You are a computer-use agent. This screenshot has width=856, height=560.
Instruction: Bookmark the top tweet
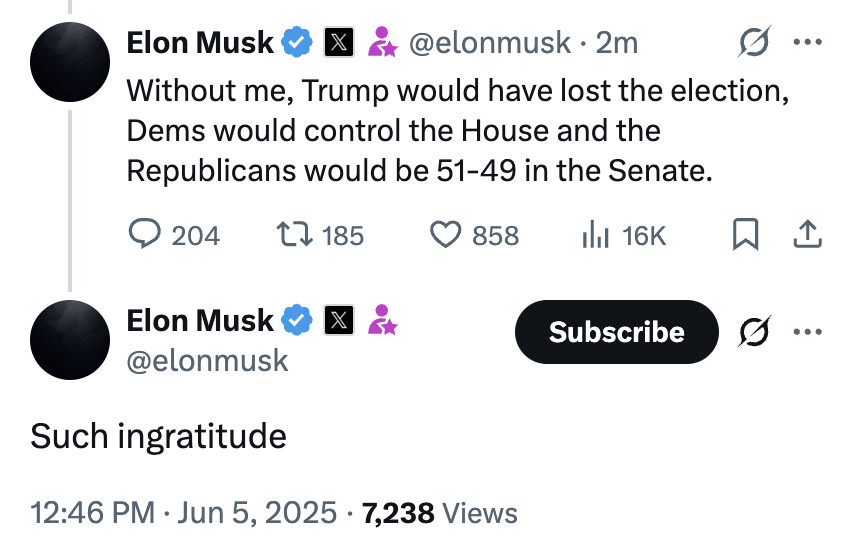click(x=745, y=234)
